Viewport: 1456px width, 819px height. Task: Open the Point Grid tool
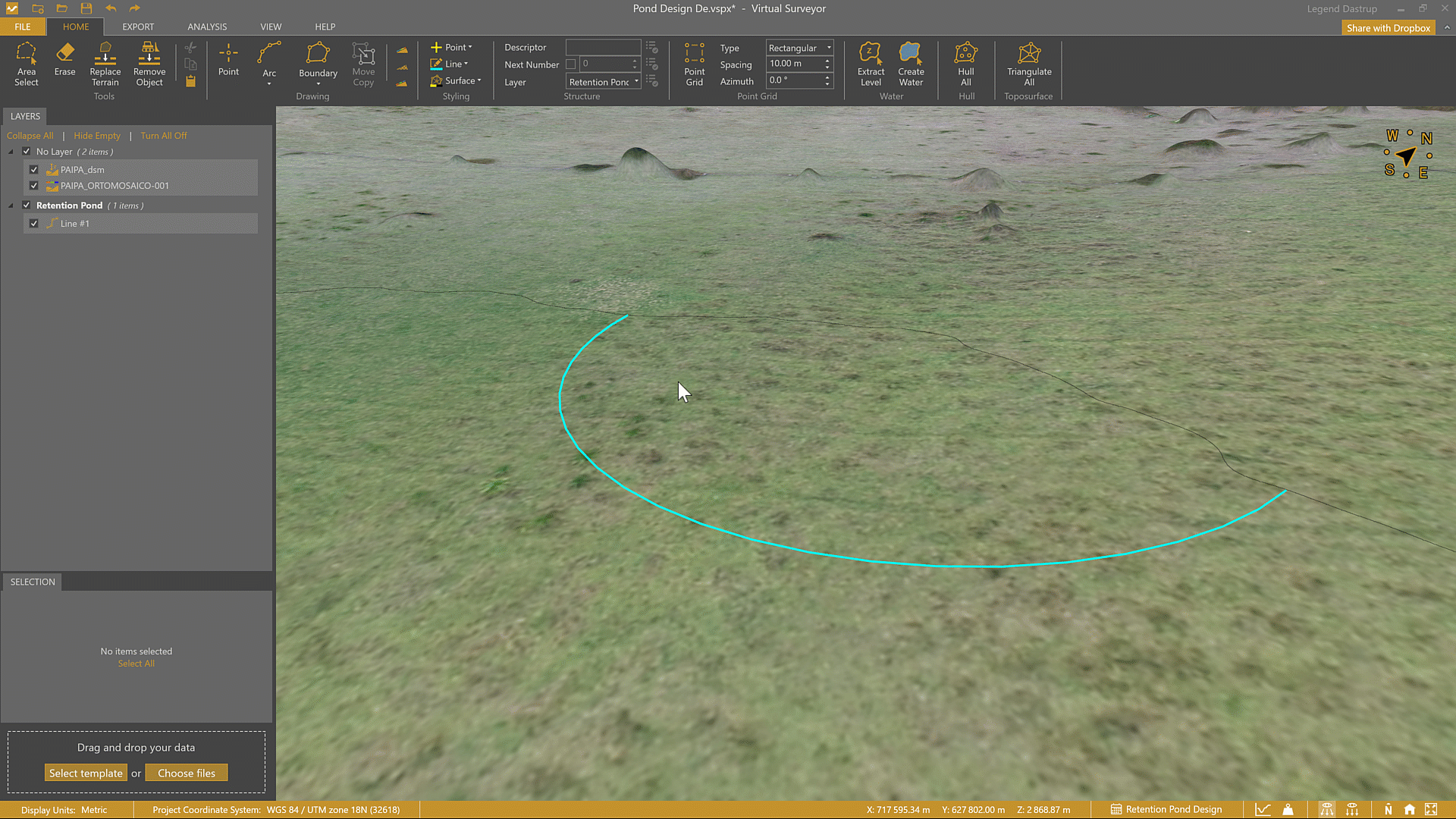[694, 64]
